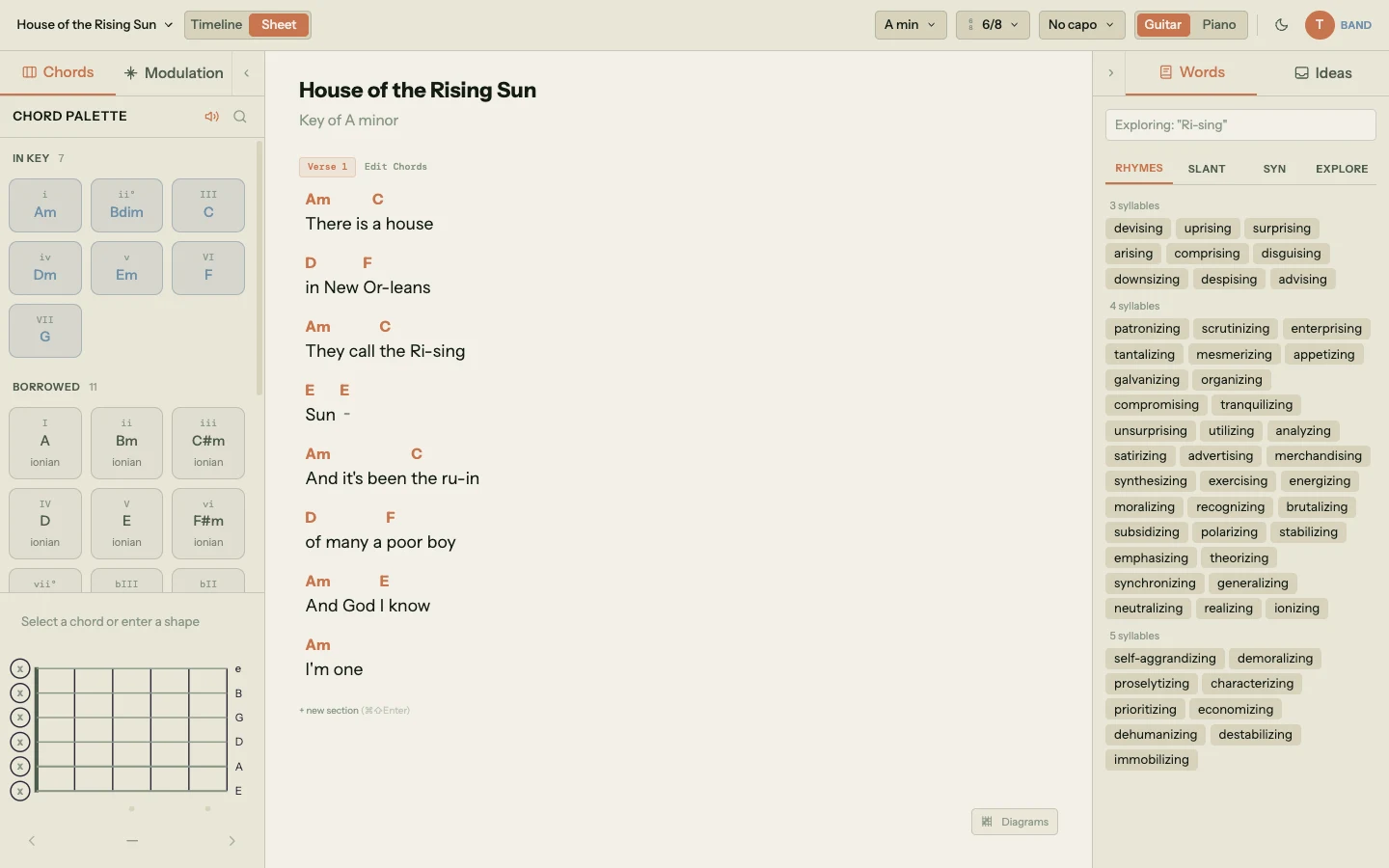Search the chord palette

pyautogui.click(x=240, y=117)
